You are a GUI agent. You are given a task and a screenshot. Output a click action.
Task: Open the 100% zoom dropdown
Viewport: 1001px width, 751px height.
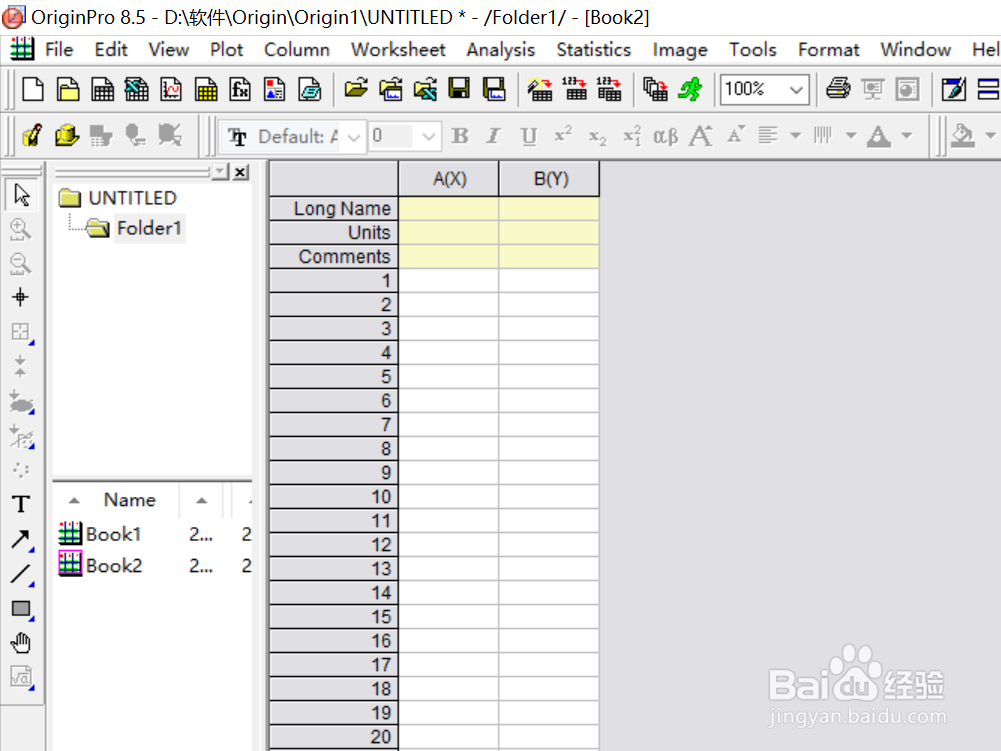[x=795, y=89]
